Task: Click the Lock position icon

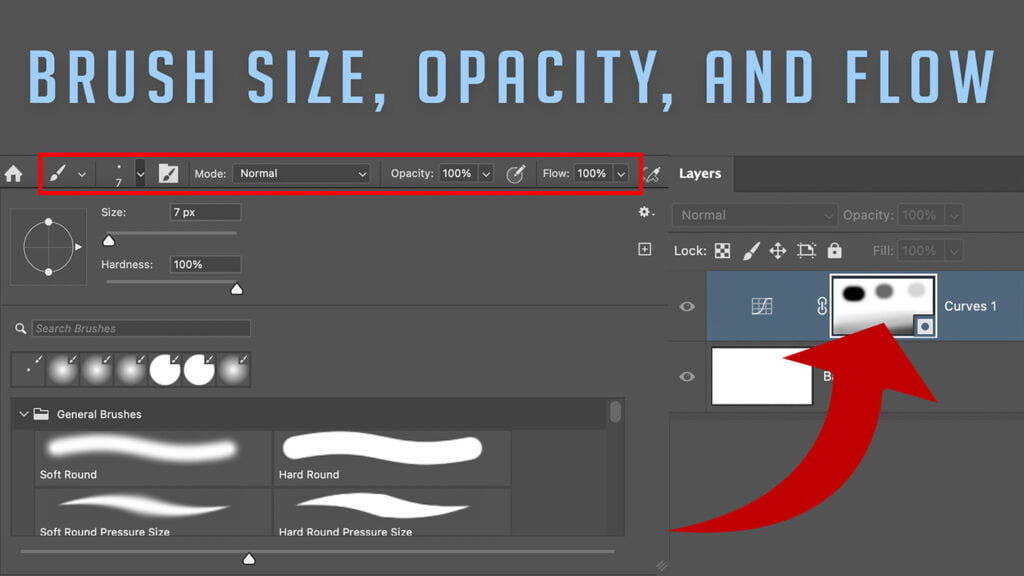Action: click(x=778, y=251)
